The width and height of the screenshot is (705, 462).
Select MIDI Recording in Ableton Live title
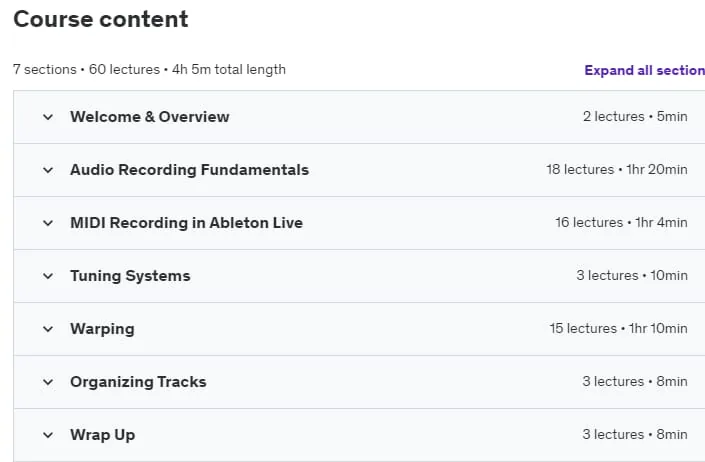click(x=187, y=223)
